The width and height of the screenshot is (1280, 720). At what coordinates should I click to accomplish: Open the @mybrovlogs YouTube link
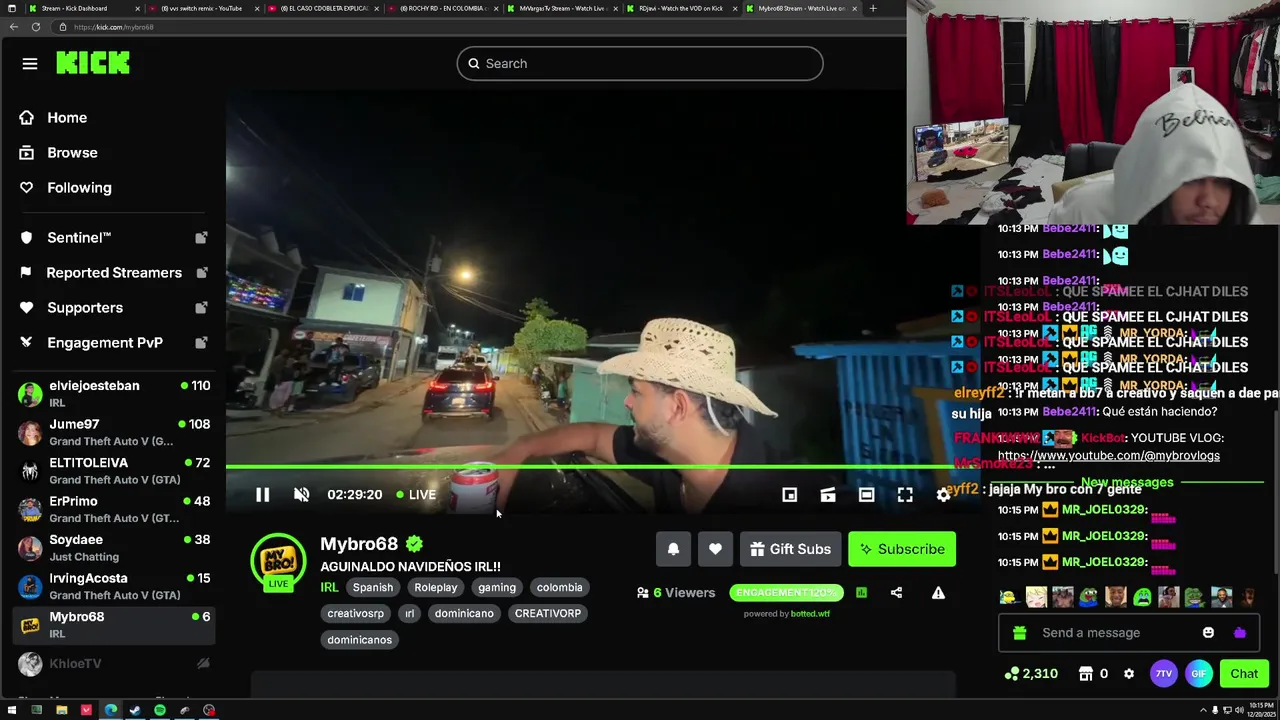point(1109,456)
